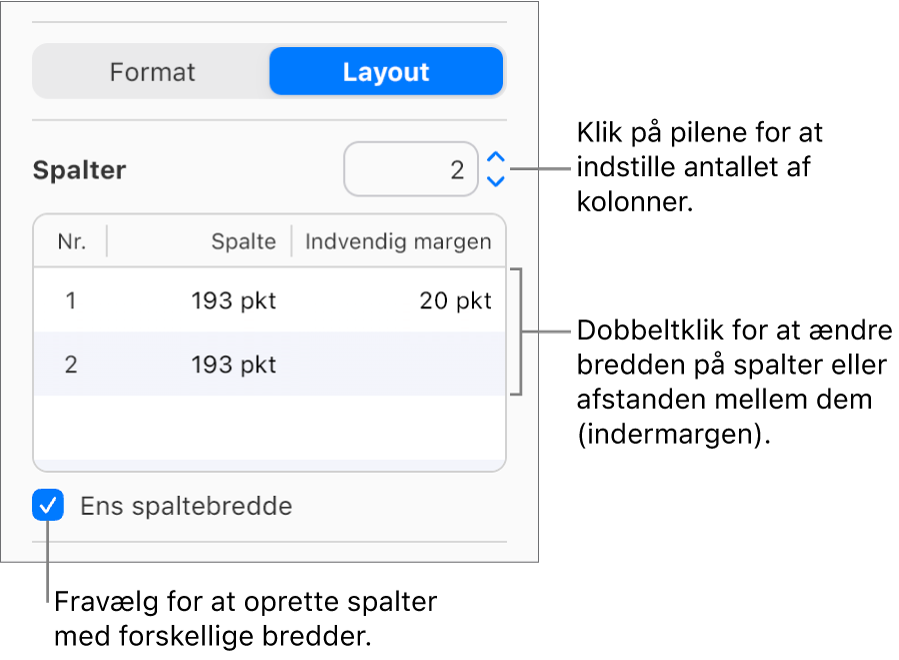Edit the Spalte width of column 2
Image resolution: width=899 pixels, height=660 pixels.
coord(233,364)
